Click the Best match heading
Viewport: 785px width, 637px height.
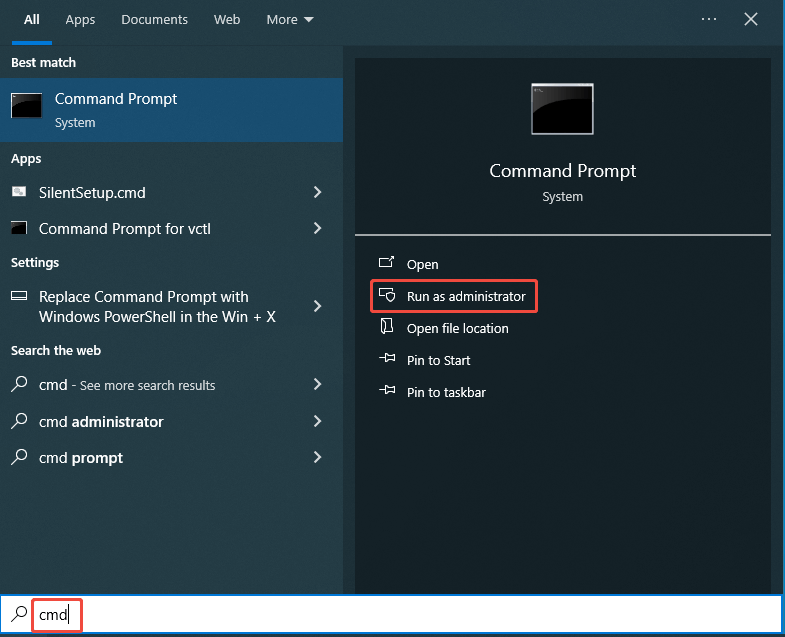(44, 63)
